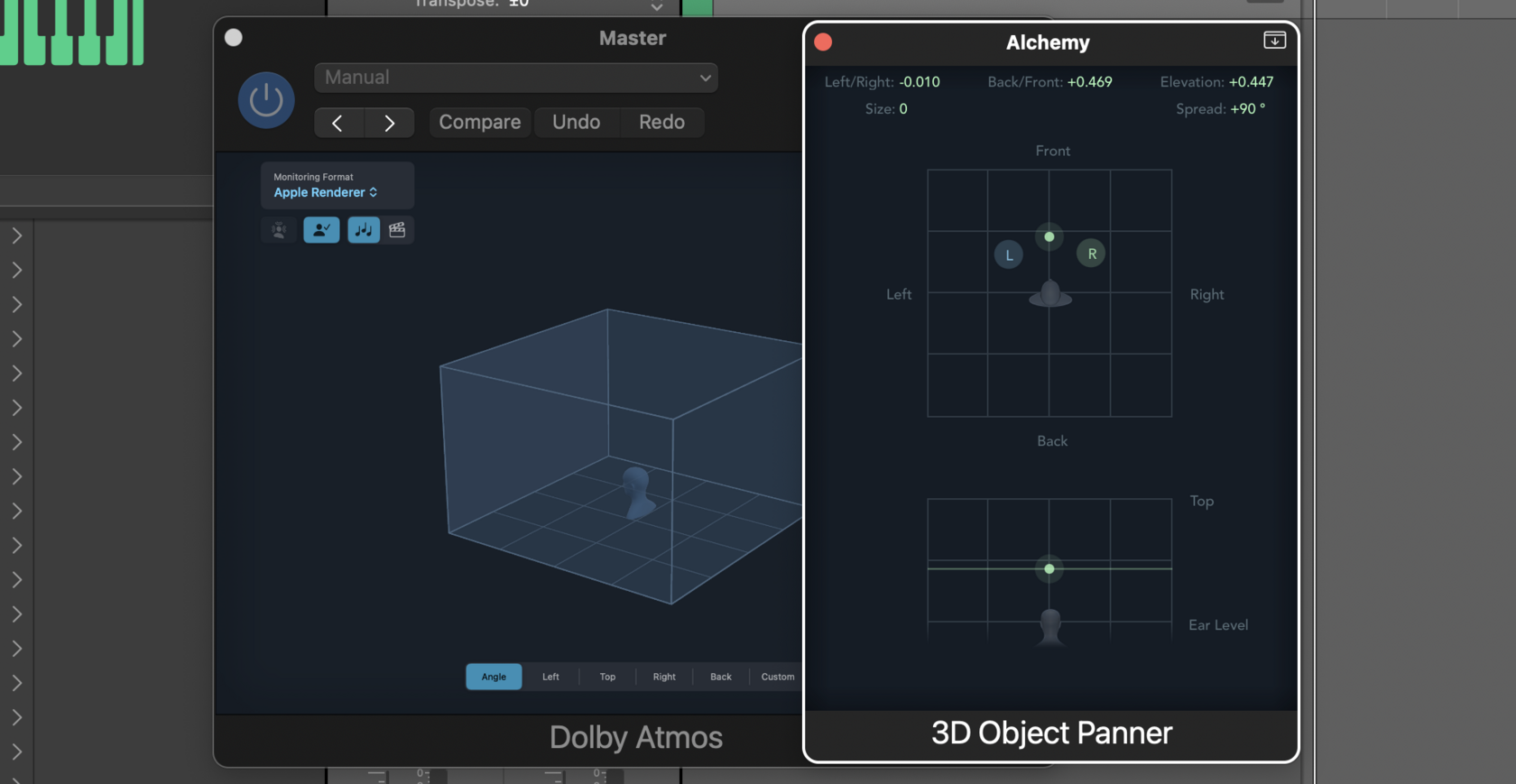
Task: Switch to the Angle view tab
Action: click(494, 677)
